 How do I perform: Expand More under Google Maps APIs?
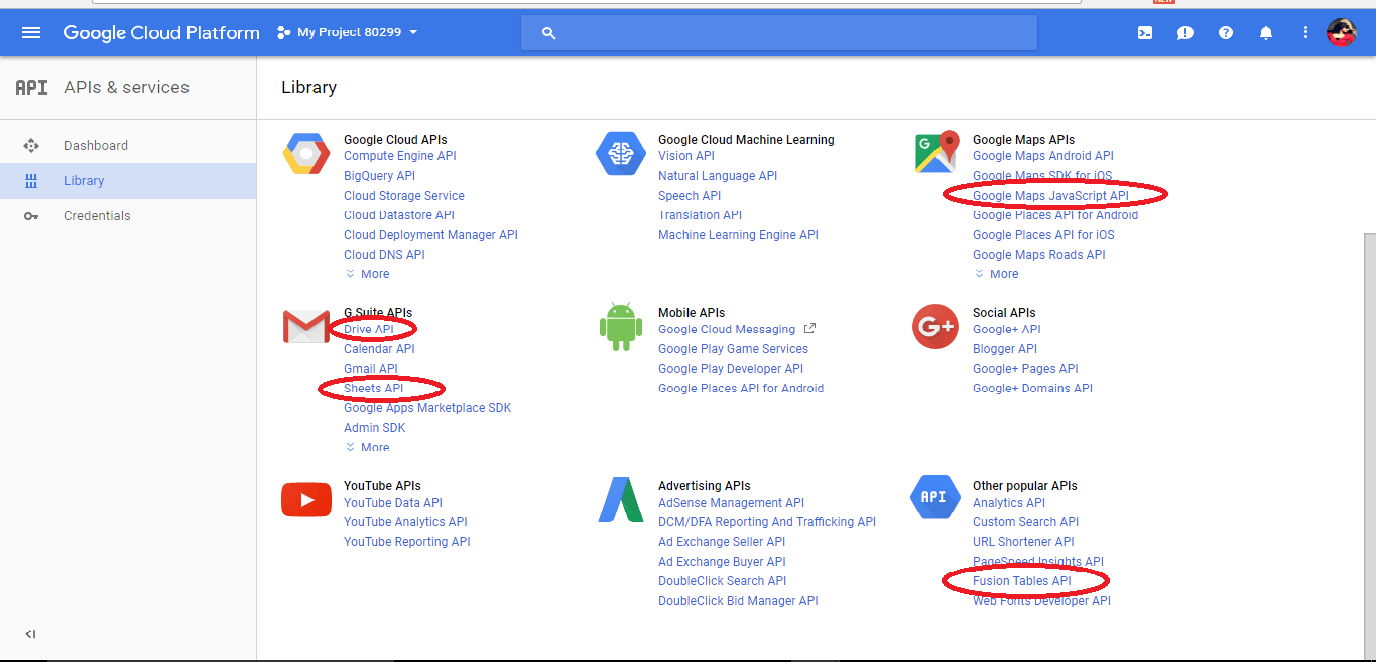pos(996,274)
